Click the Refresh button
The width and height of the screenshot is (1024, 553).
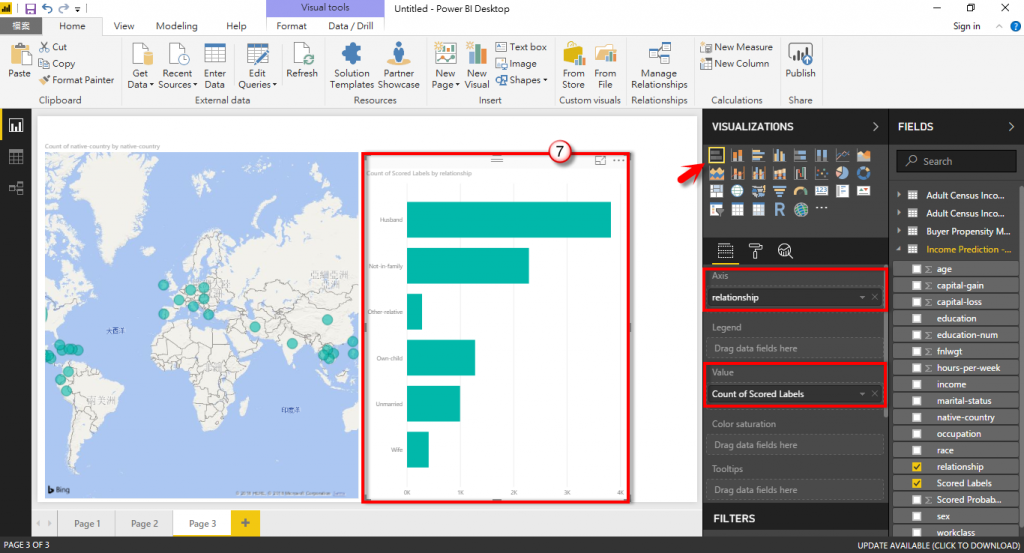pyautogui.click(x=302, y=60)
